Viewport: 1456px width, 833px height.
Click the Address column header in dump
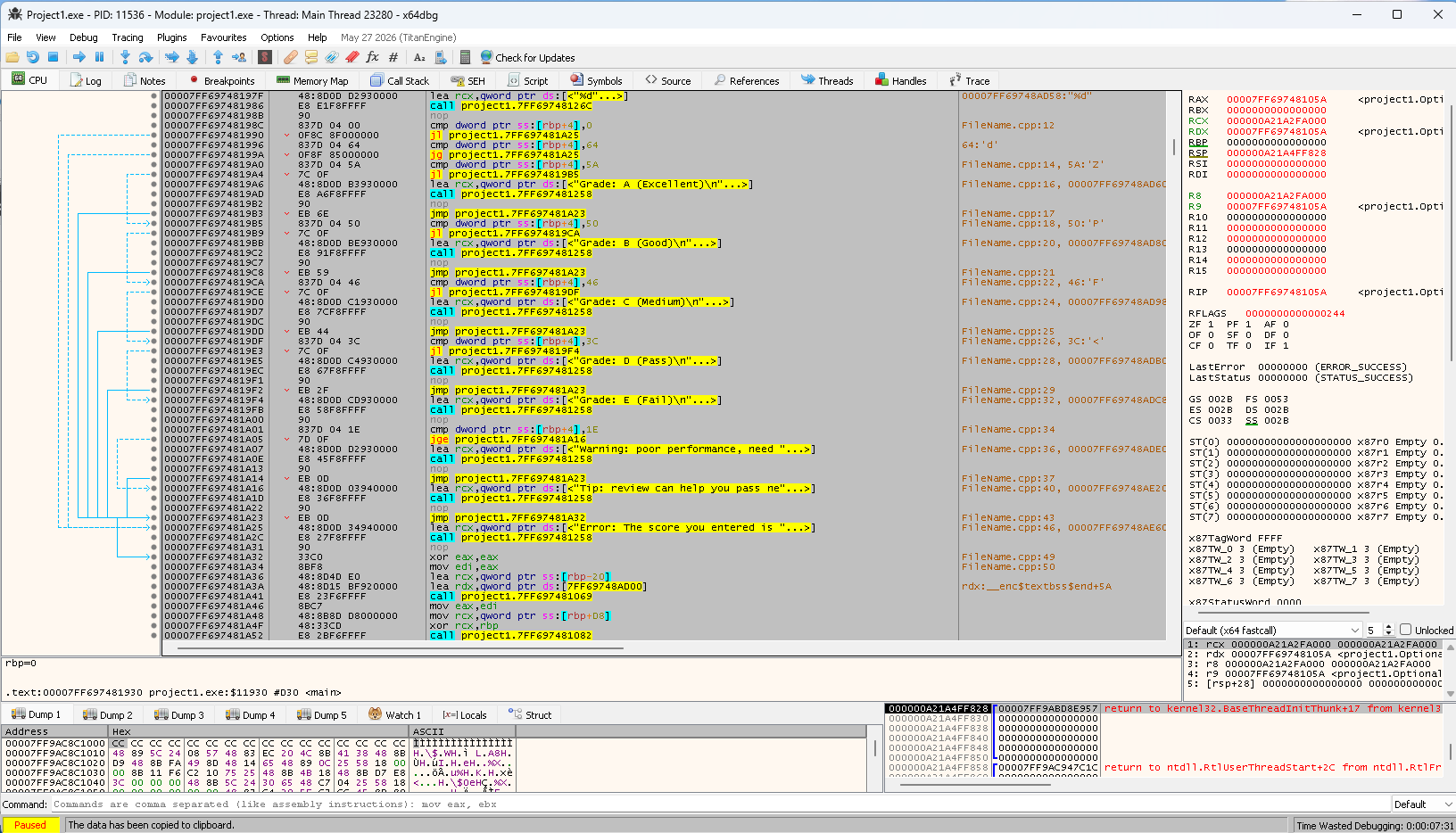54,731
